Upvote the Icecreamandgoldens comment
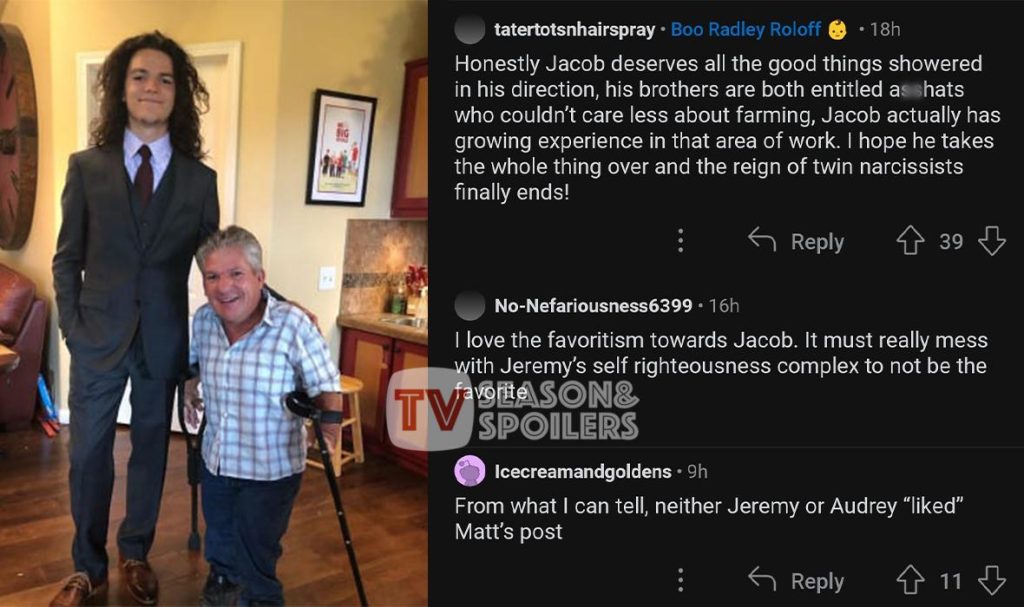 coord(910,580)
